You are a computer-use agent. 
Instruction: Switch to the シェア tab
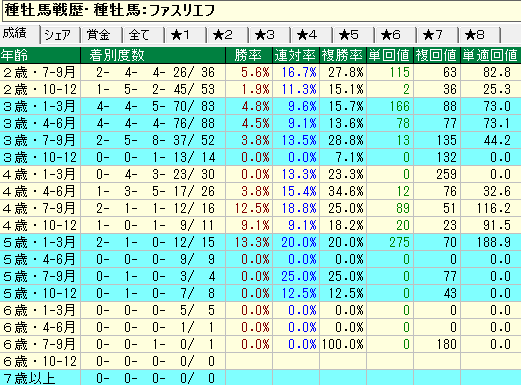(x=60, y=35)
